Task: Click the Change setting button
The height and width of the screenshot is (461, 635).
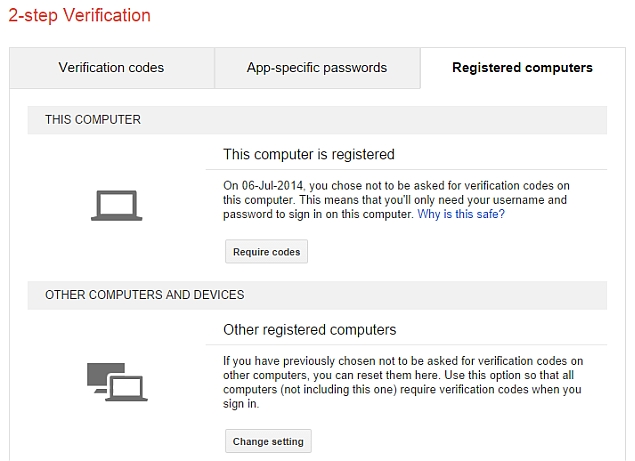Action: click(268, 441)
